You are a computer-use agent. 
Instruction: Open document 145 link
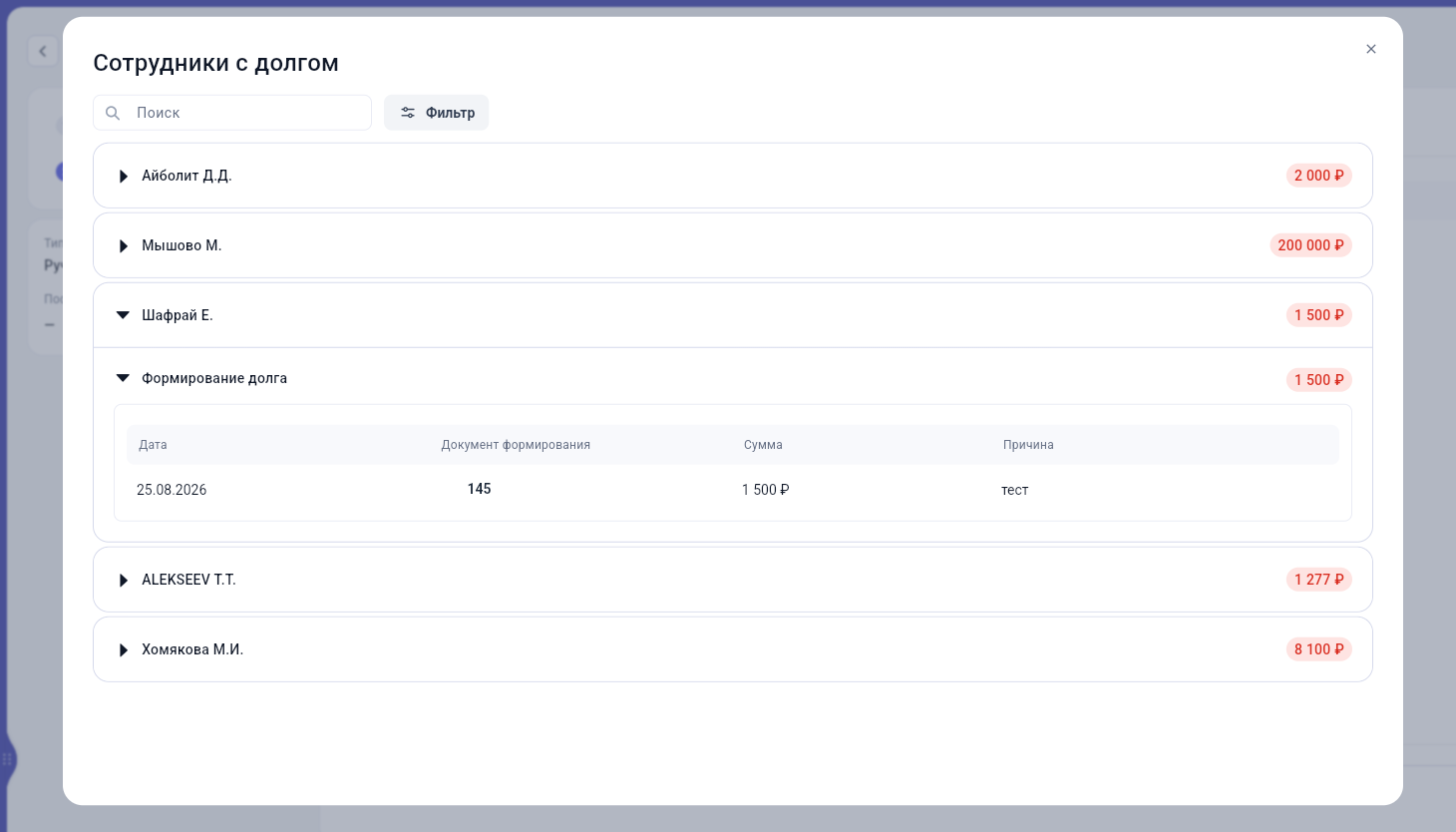(479, 489)
